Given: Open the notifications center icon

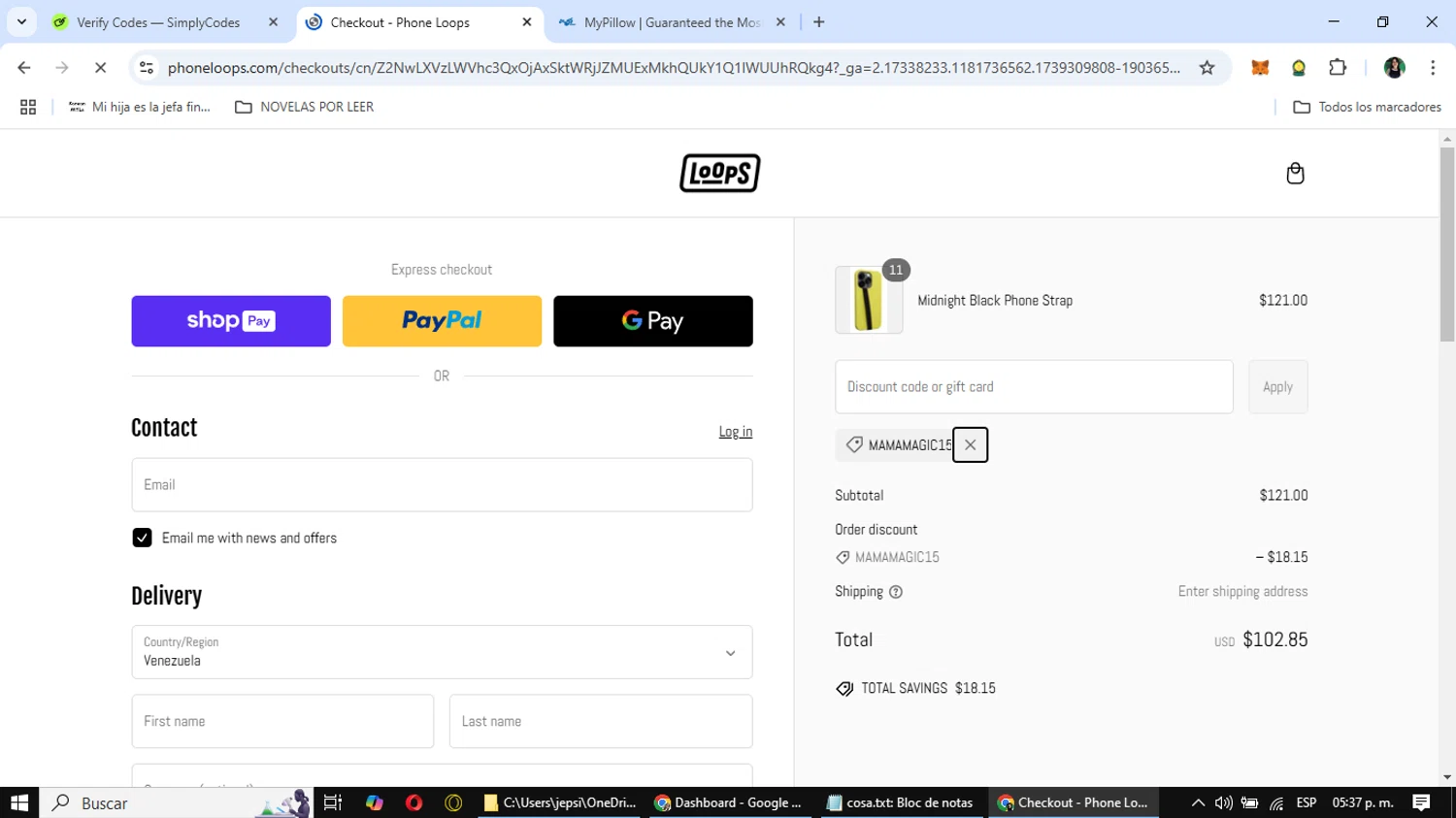Looking at the screenshot, I should point(1421,802).
